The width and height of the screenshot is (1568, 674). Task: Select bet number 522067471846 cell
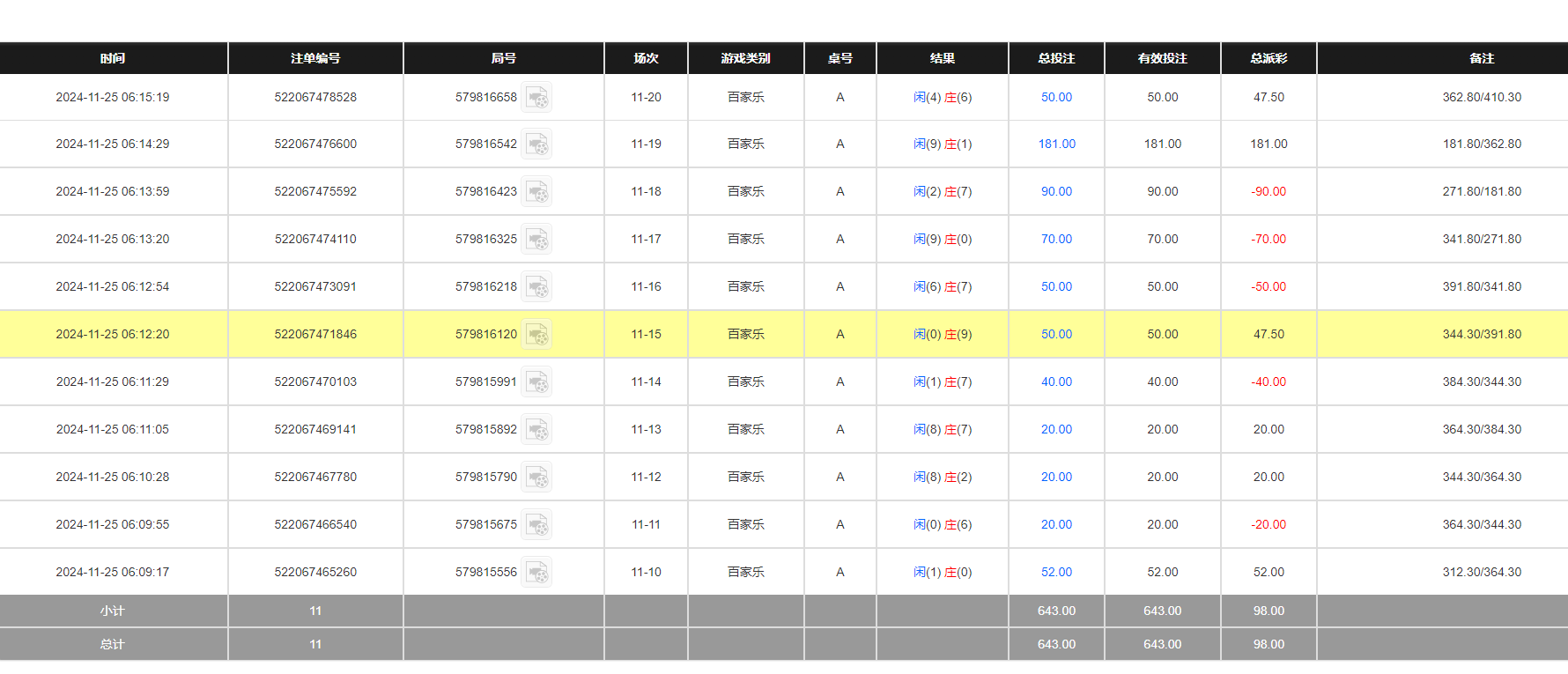315,334
